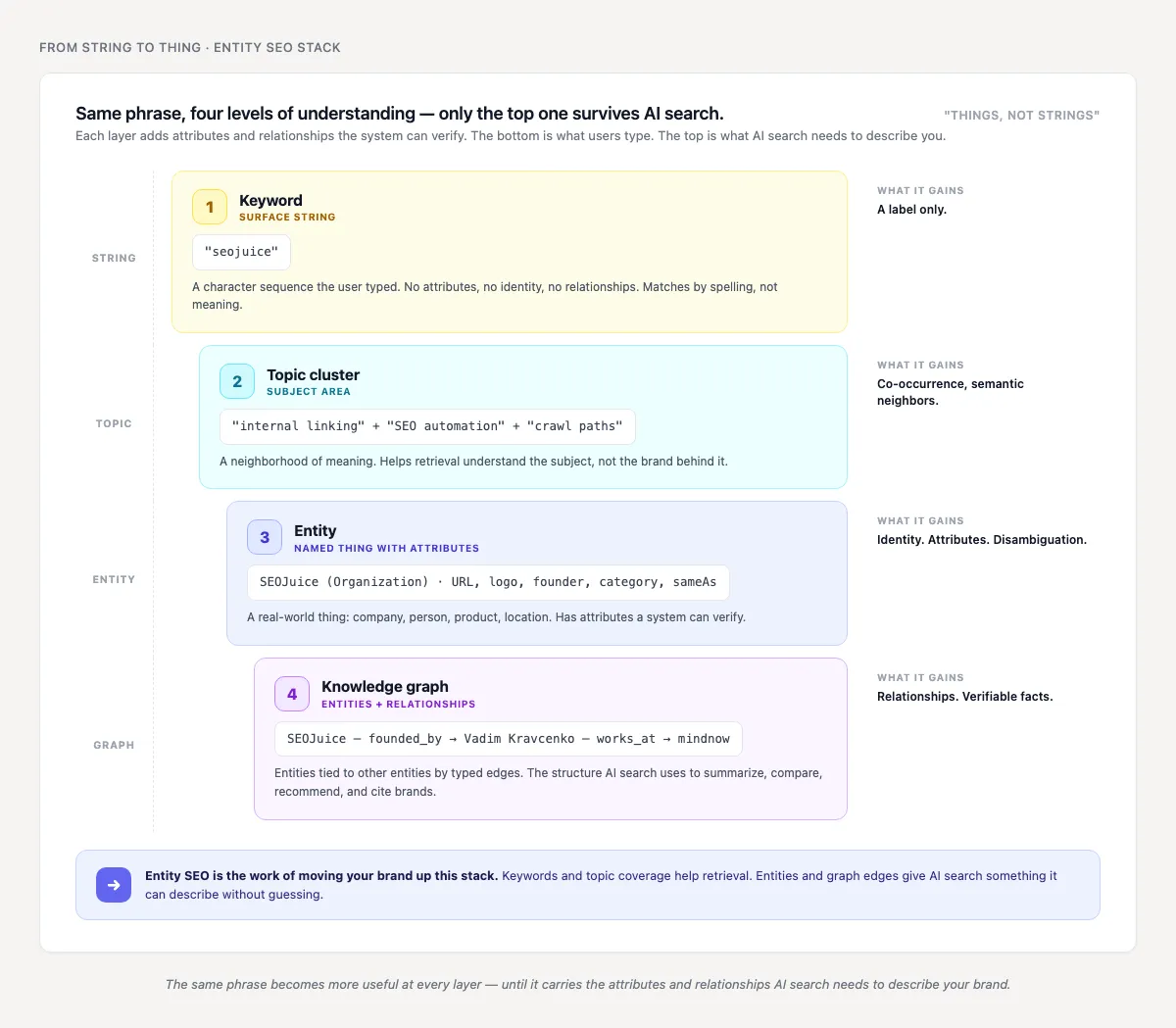Click the number 2 badge beside Topic cluster
Screen dimensions: 1176x1028
[237, 381]
